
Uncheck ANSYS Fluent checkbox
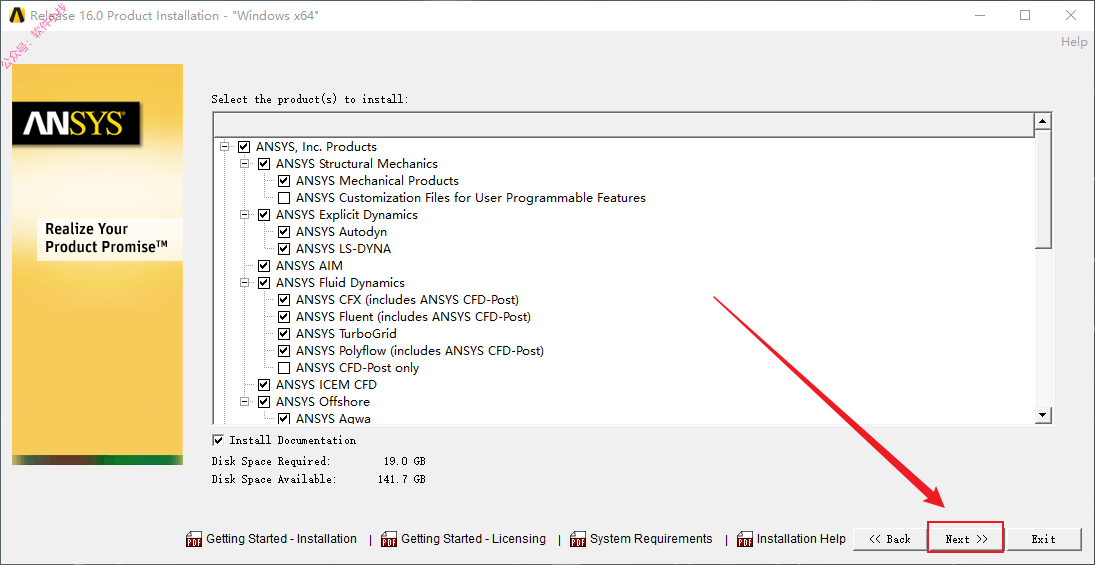click(284, 316)
